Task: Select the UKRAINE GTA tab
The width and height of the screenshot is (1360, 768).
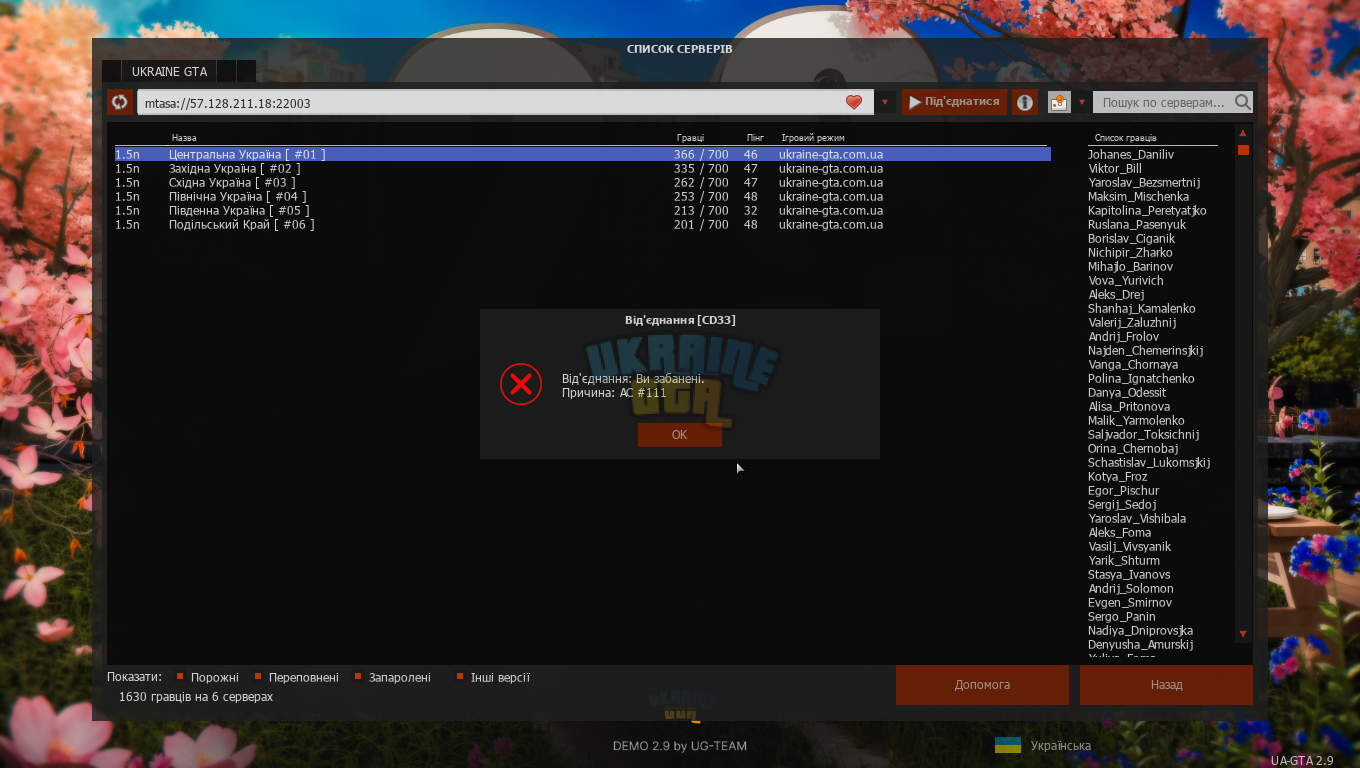Action: coord(169,72)
